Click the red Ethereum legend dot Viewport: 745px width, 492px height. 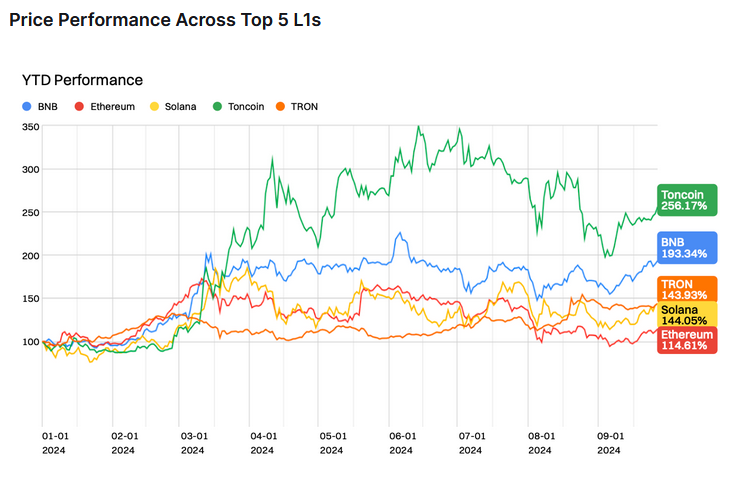pyautogui.click(x=79, y=106)
